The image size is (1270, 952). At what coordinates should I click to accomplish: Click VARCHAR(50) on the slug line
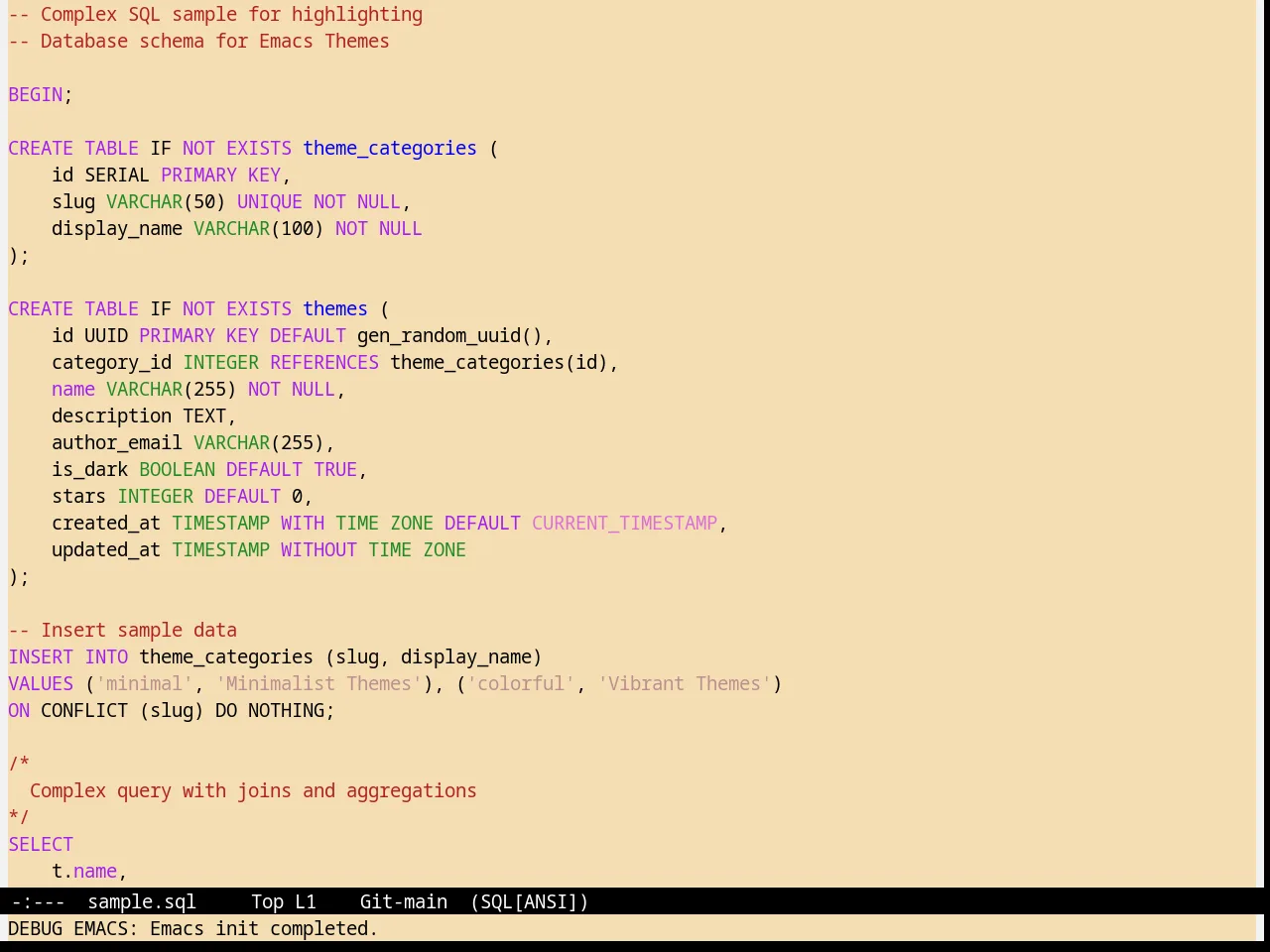click(166, 201)
